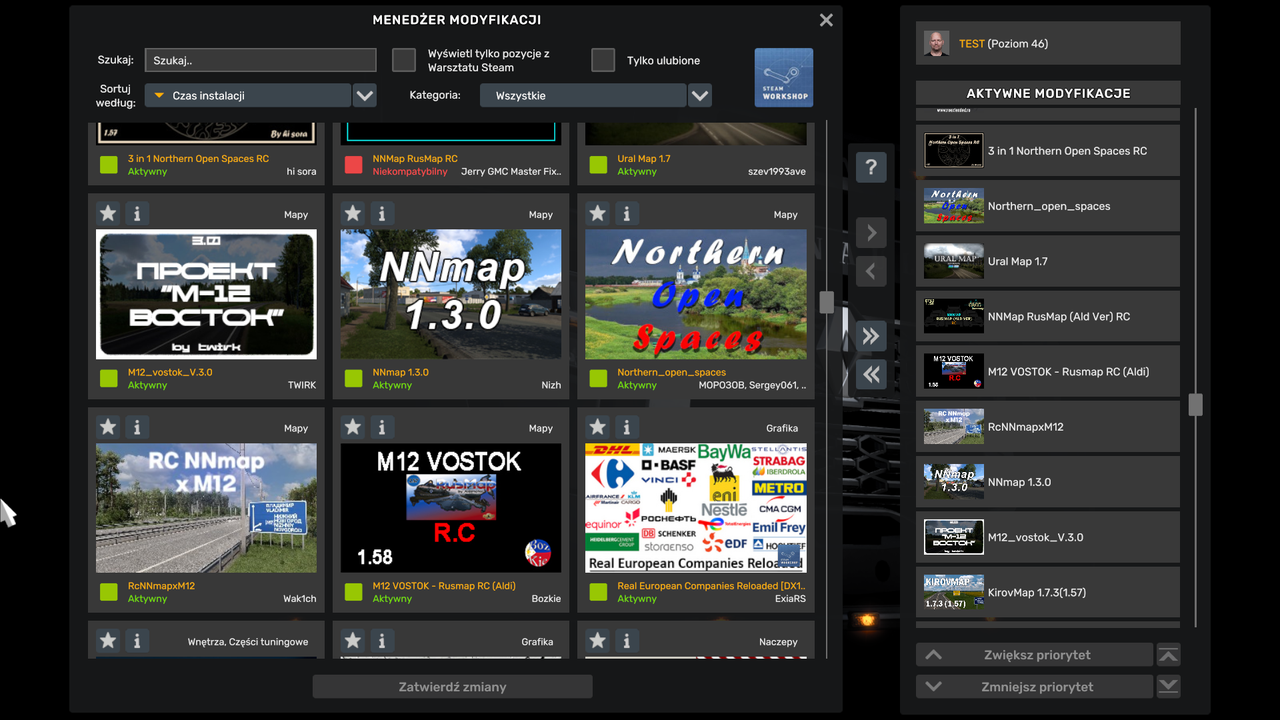Open the help question mark icon
Screen dimensions: 1280x720
point(870,167)
